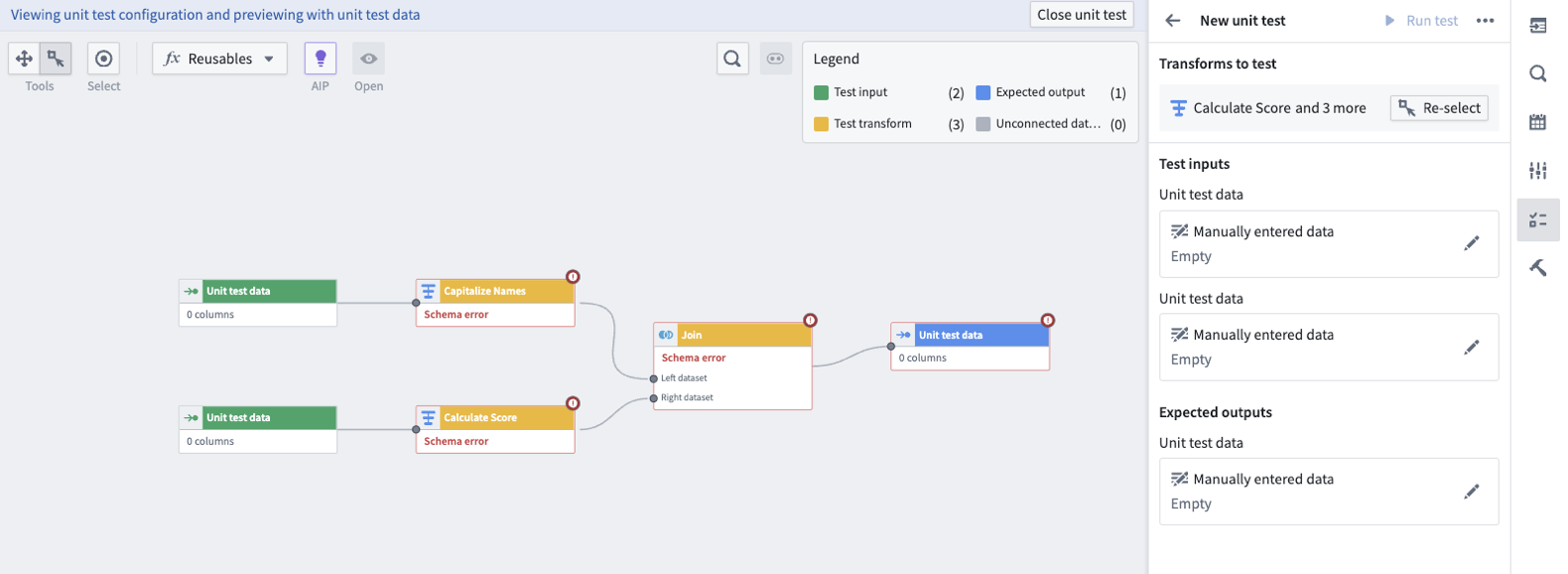Edit the expected output data
The height and width of the screenshot is (574, 1568).
pos(1472,491)
